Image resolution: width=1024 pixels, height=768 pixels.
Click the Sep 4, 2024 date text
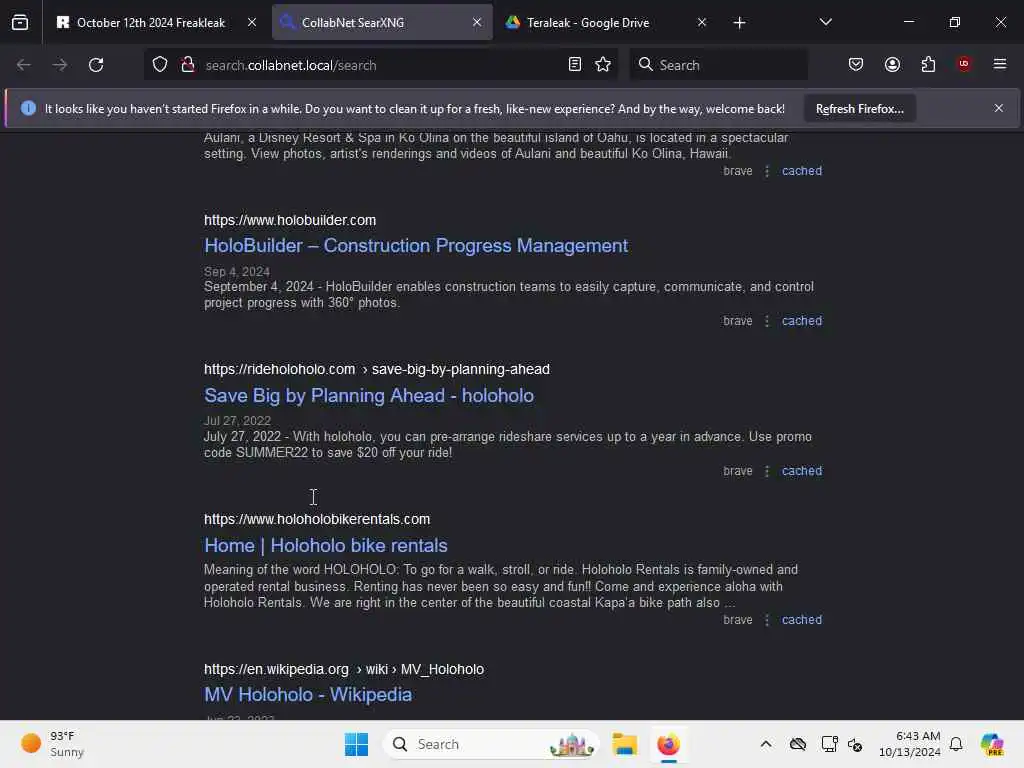click(x=237, y=272)
